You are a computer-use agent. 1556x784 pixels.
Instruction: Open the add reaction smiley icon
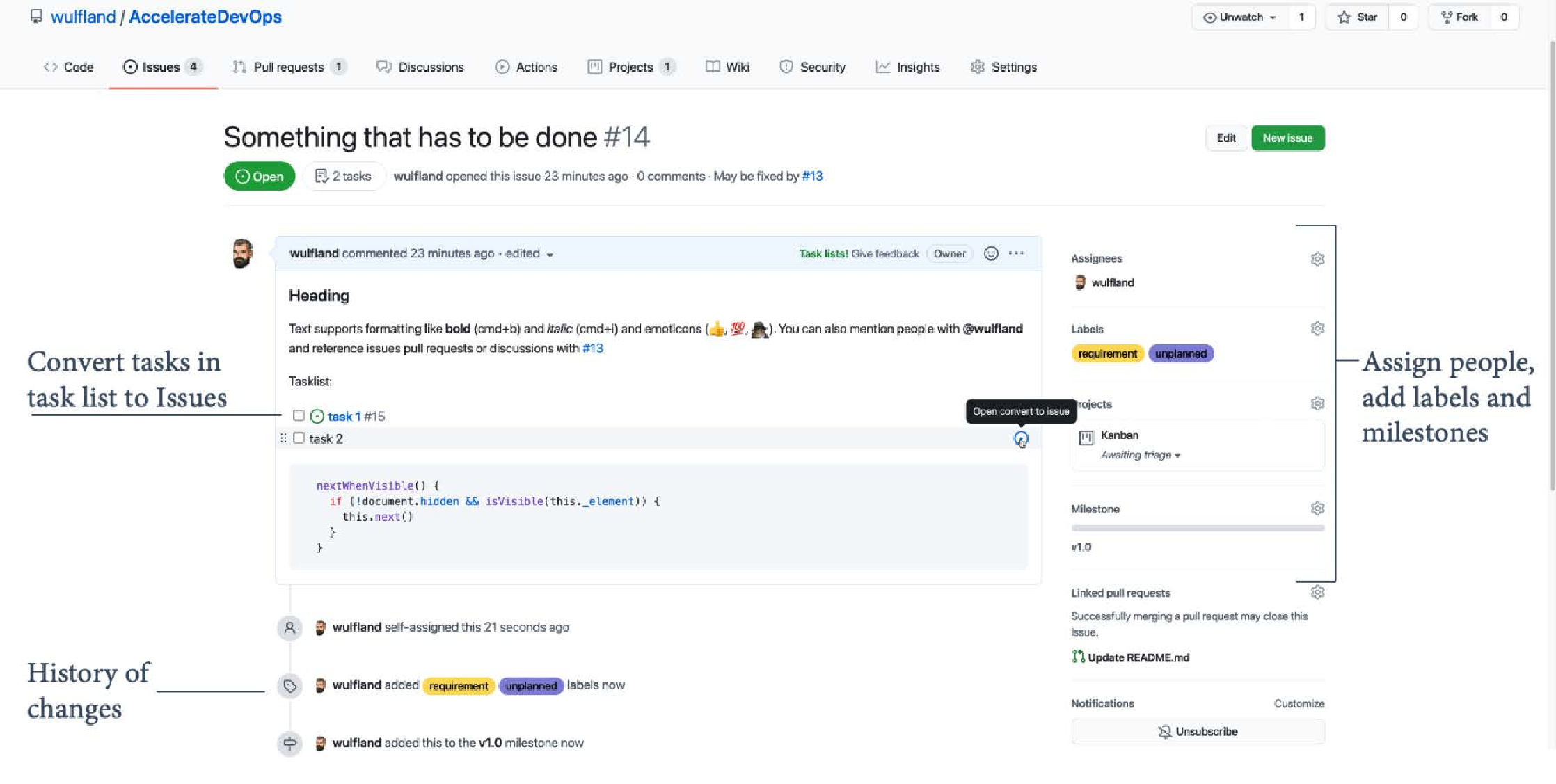coord(991,254)
